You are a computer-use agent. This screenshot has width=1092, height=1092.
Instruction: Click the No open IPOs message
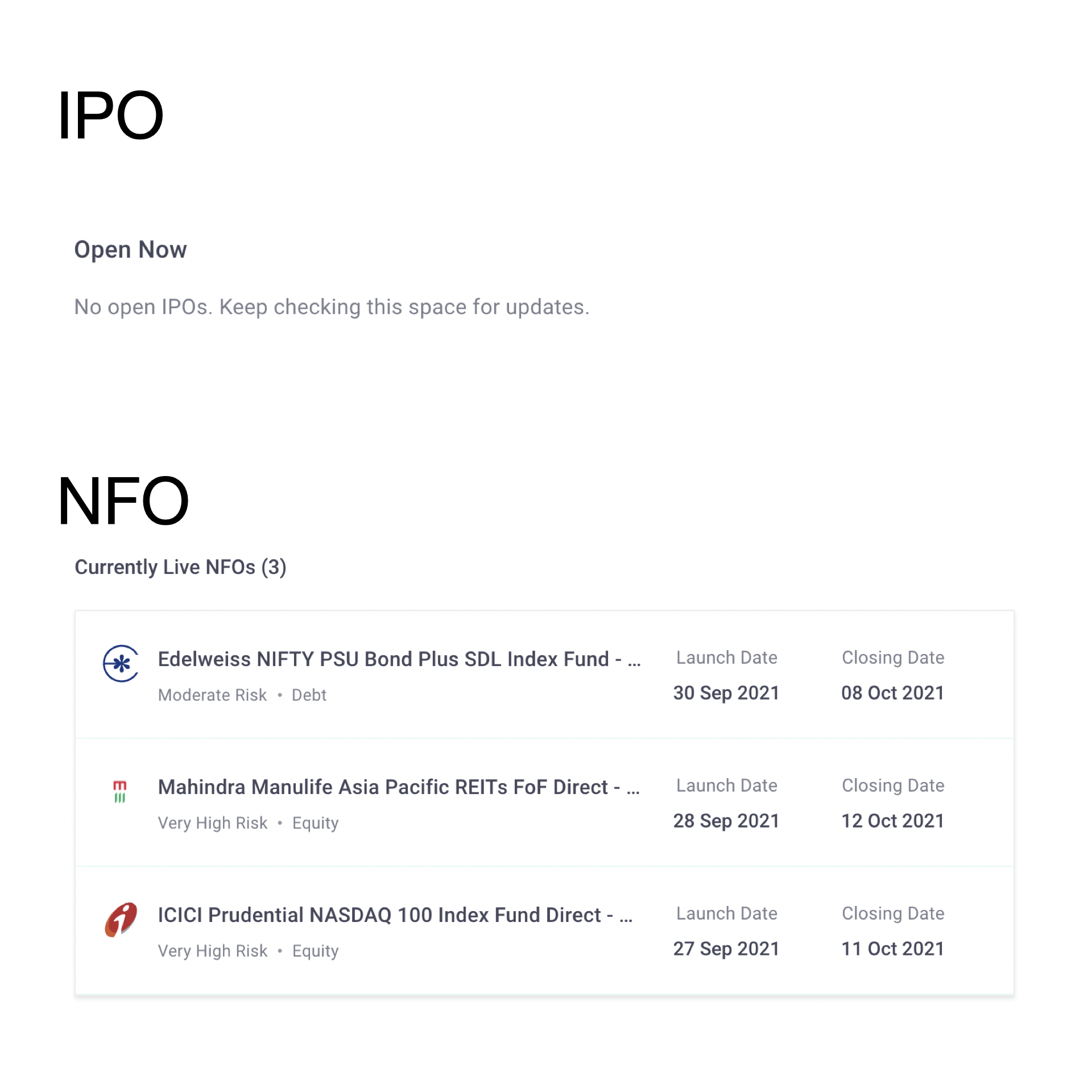tap(332, 307)
